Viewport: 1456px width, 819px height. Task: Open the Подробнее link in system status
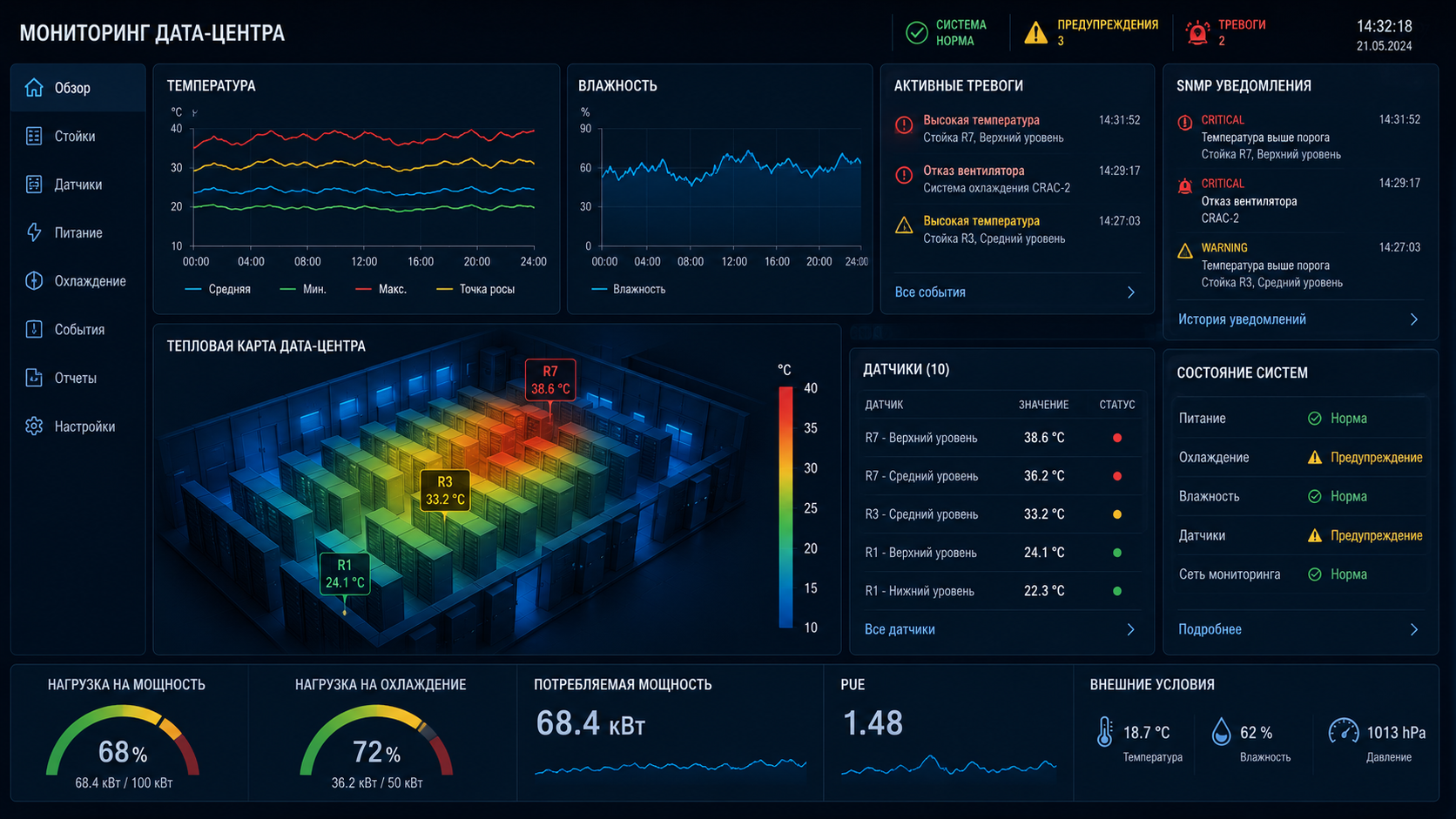[1210, 629]
